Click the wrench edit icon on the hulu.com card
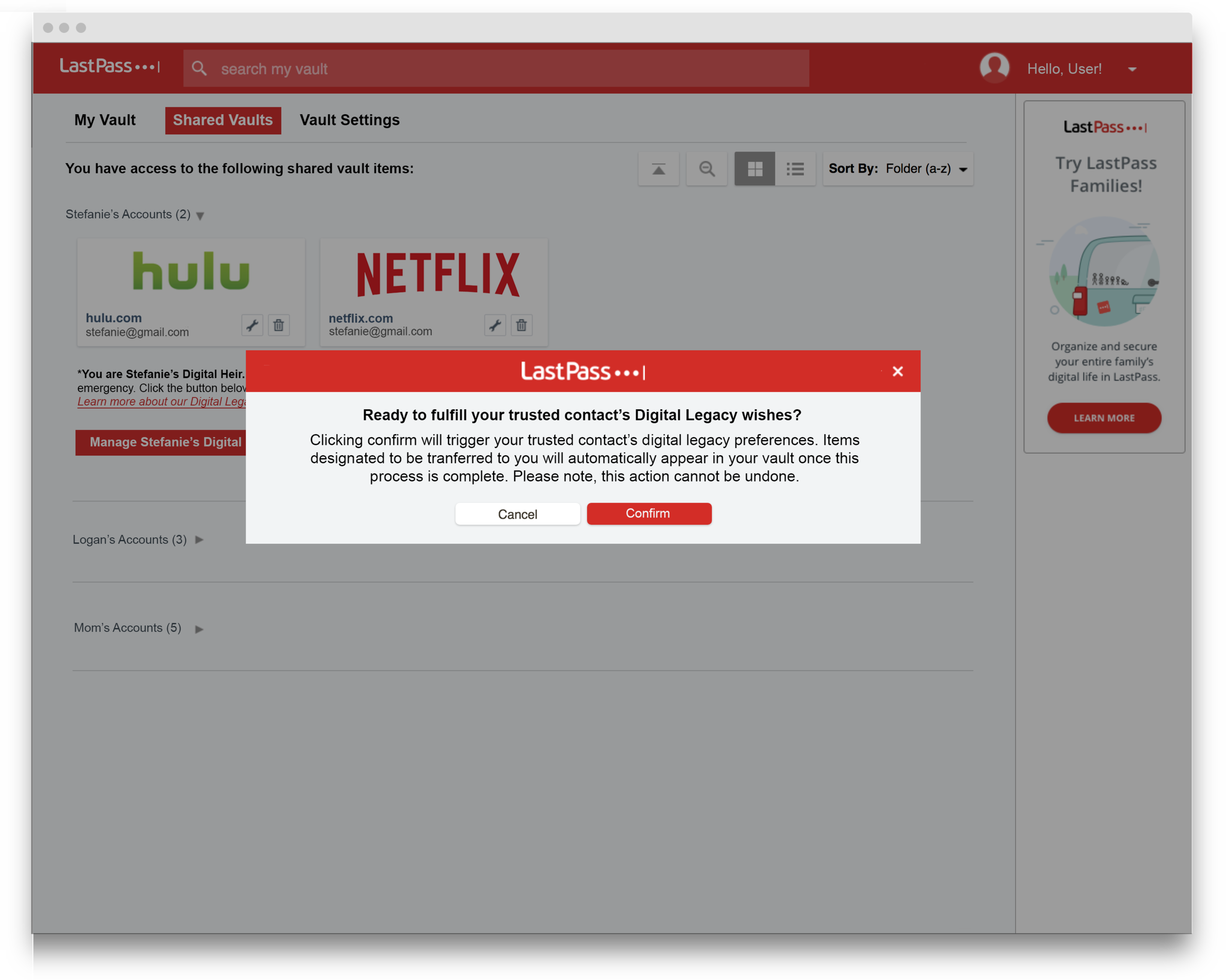The height and width of the screenshot is (980, 1226). [252, 325]
